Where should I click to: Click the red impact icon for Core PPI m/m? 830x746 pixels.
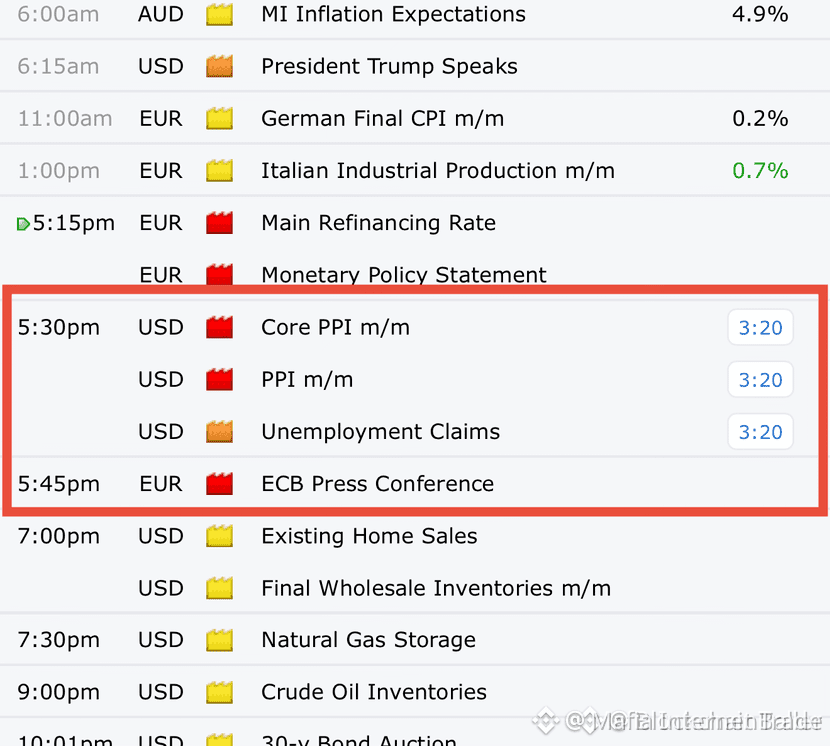tap(219, 327)
